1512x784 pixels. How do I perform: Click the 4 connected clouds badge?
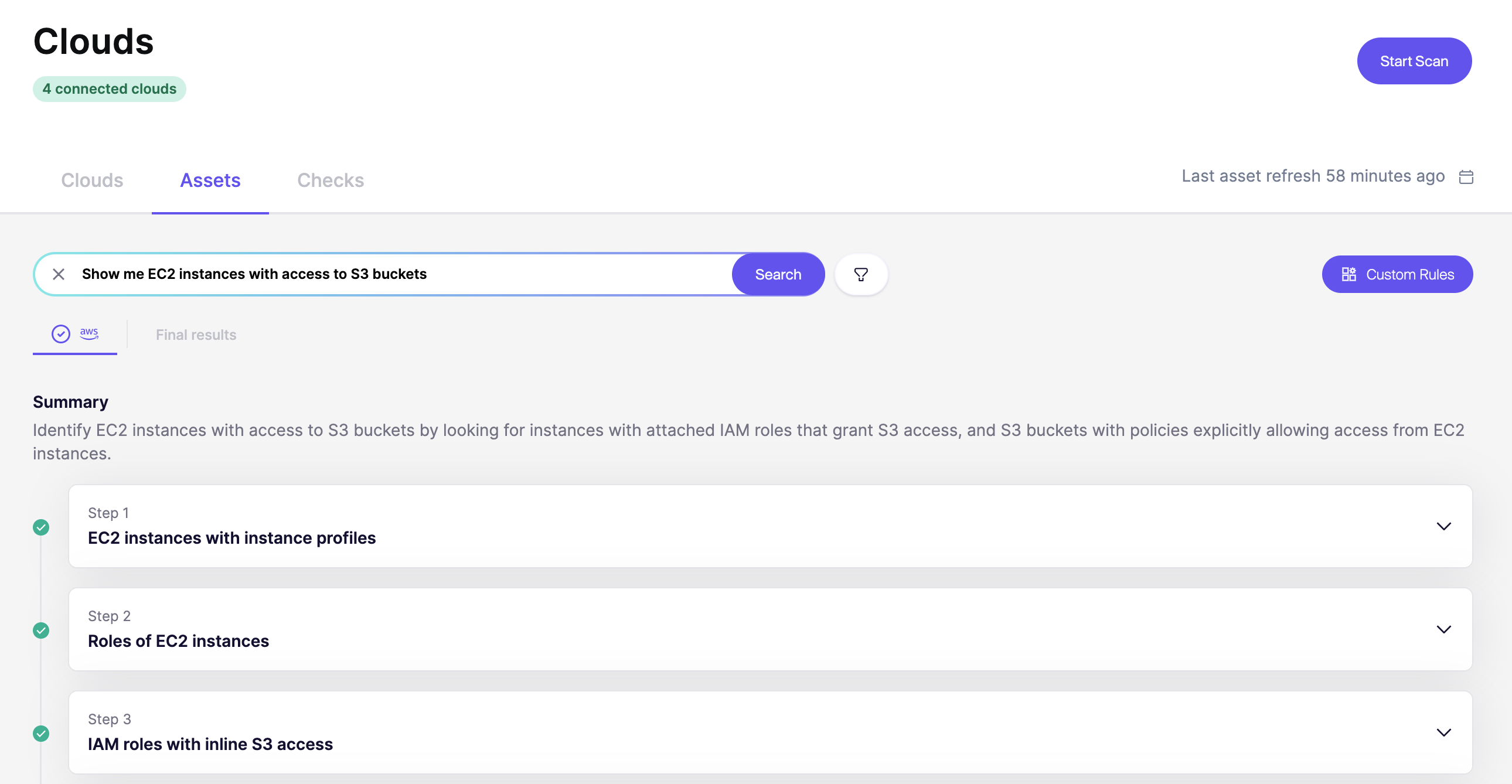click(110, 89)
